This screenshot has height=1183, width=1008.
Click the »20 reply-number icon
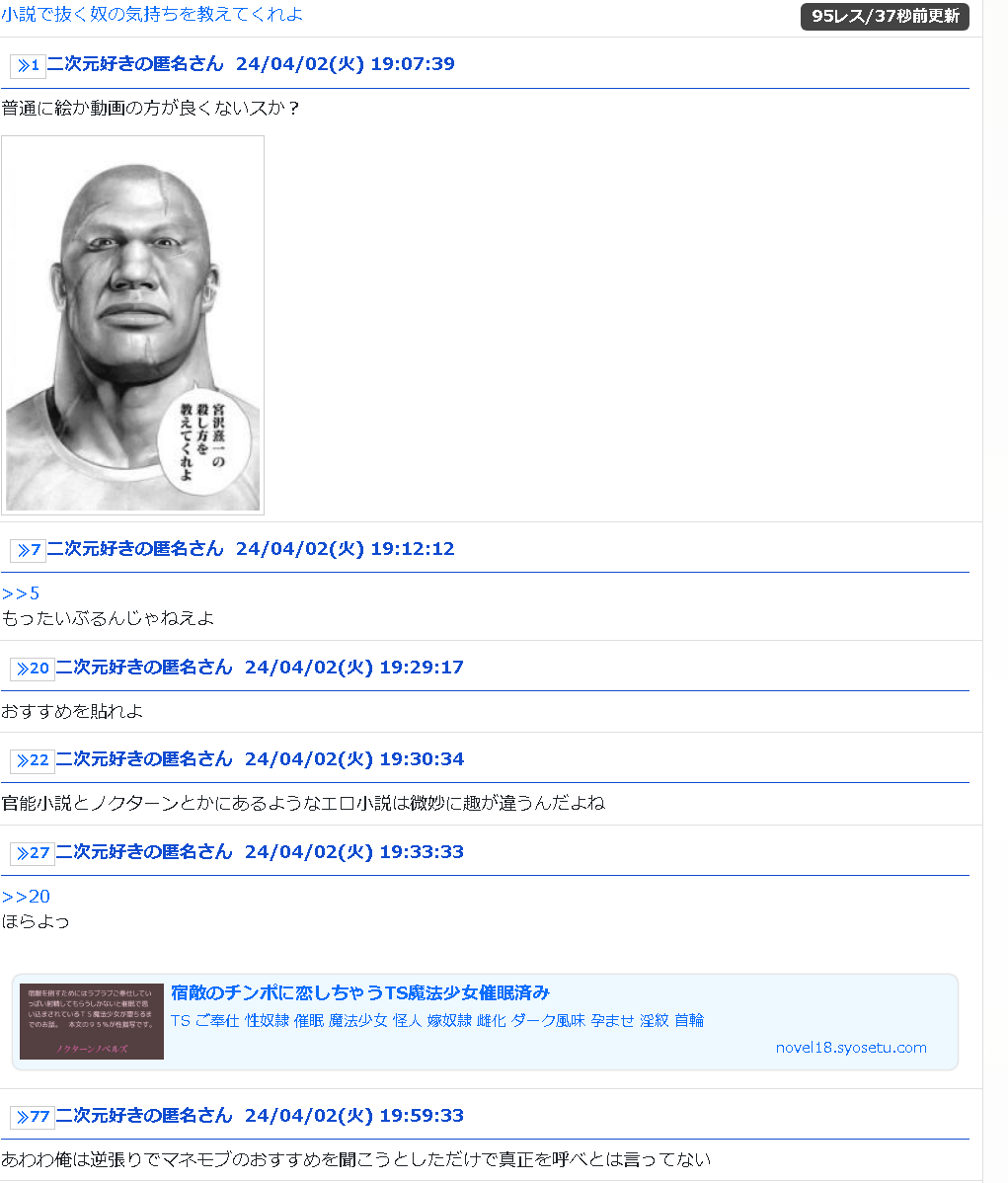point(33,669)
